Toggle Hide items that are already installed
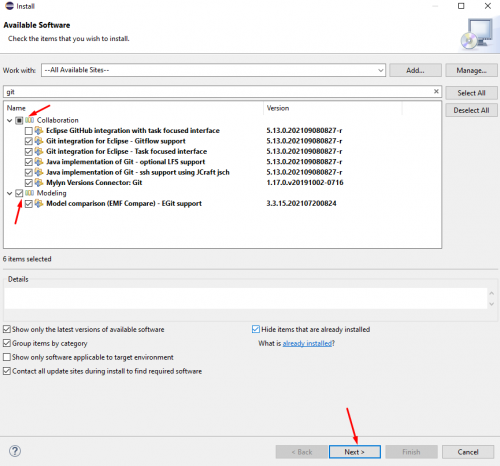The width and height of the screenshot is (500, 466). [x=256, y=329]
